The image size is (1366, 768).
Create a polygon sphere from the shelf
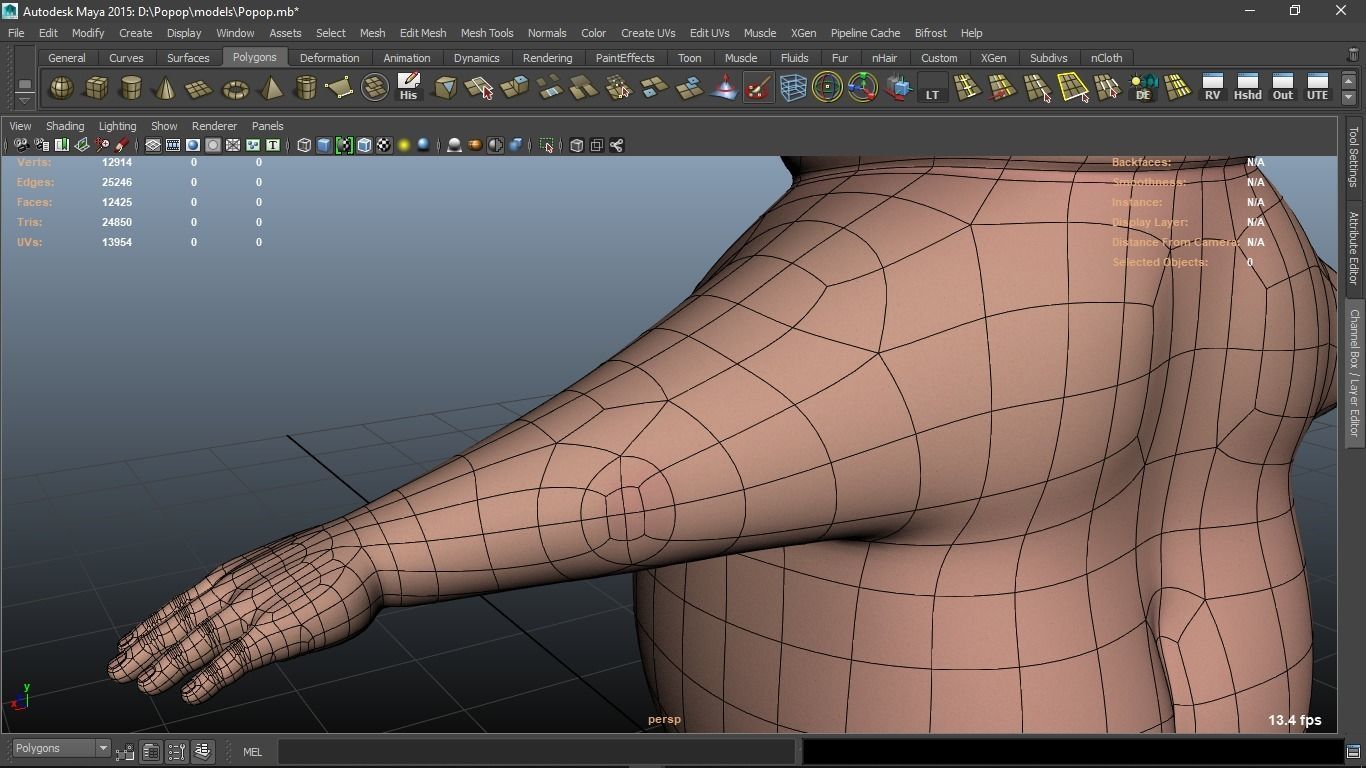tap(61, 88)
